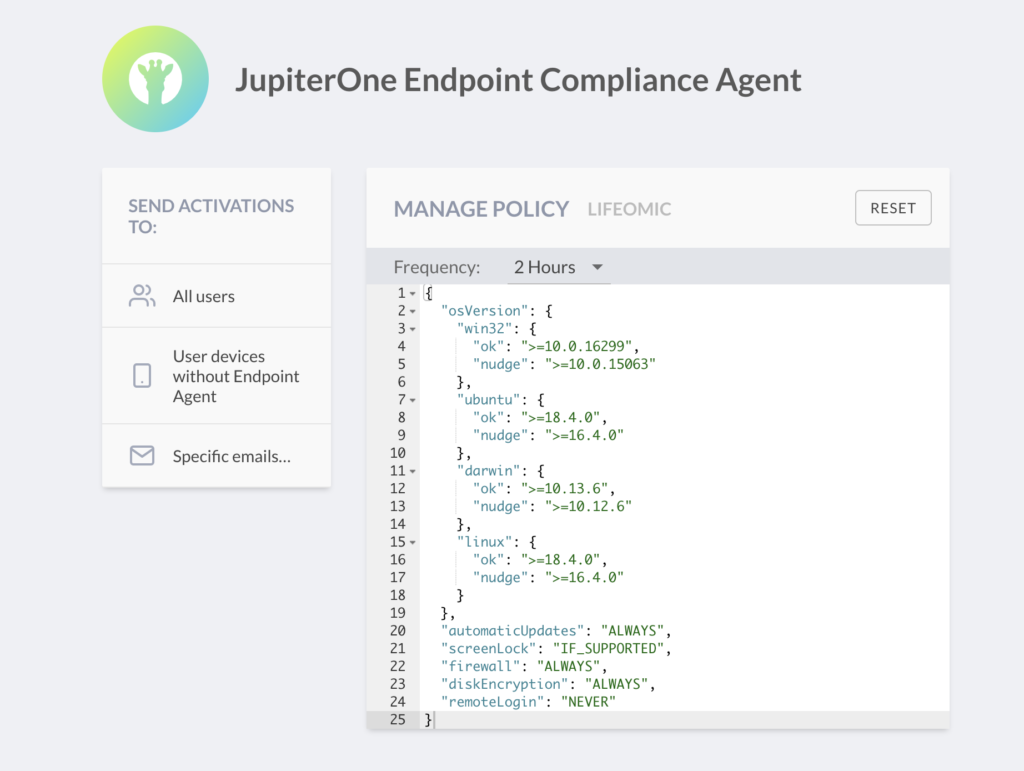The image size is (1024, 771).
Task: Click the automaticUpdates value ALWAYS
Action: coord(632,631)
